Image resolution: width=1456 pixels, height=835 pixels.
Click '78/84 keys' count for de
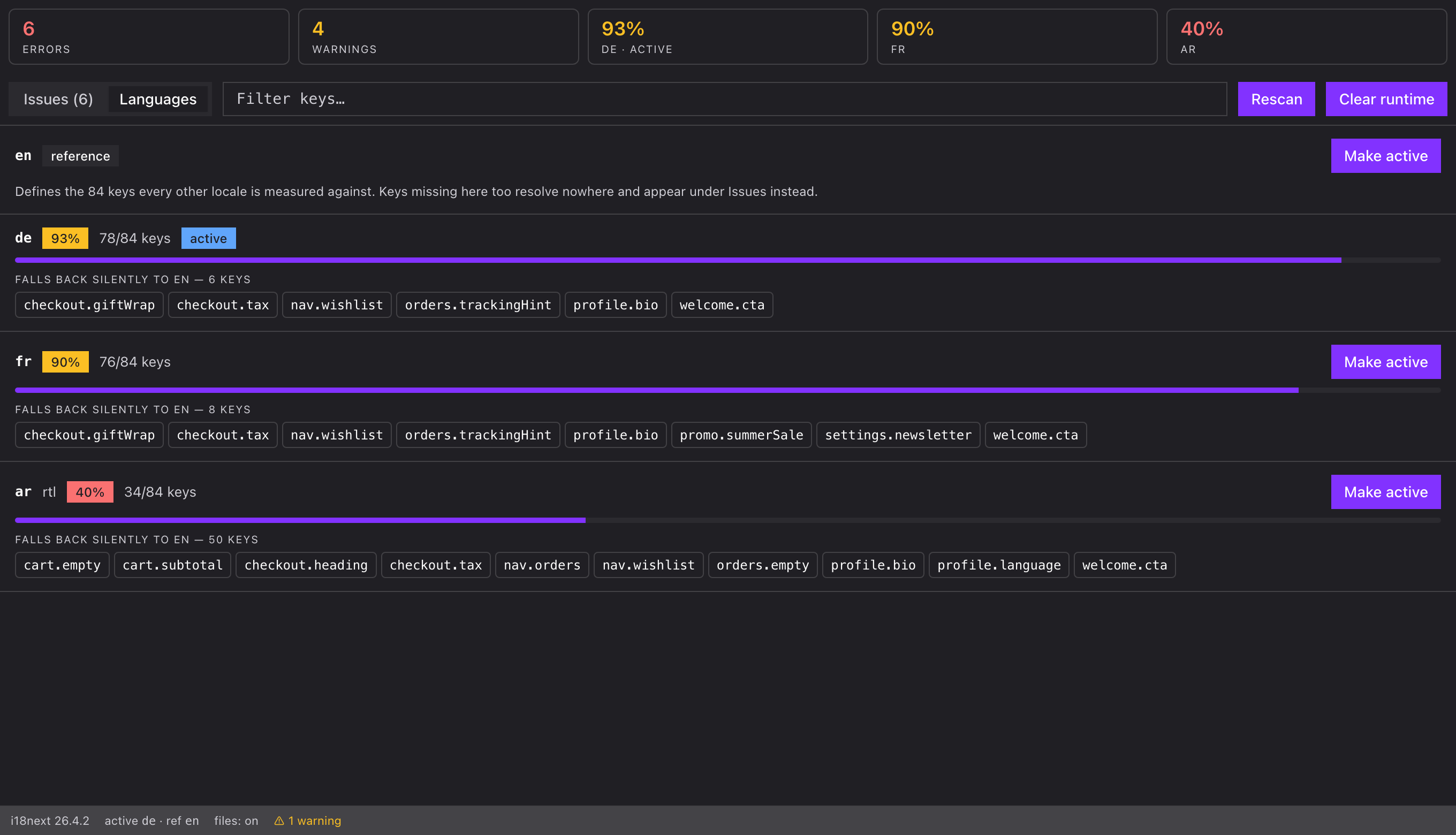(x=135, y=239)
